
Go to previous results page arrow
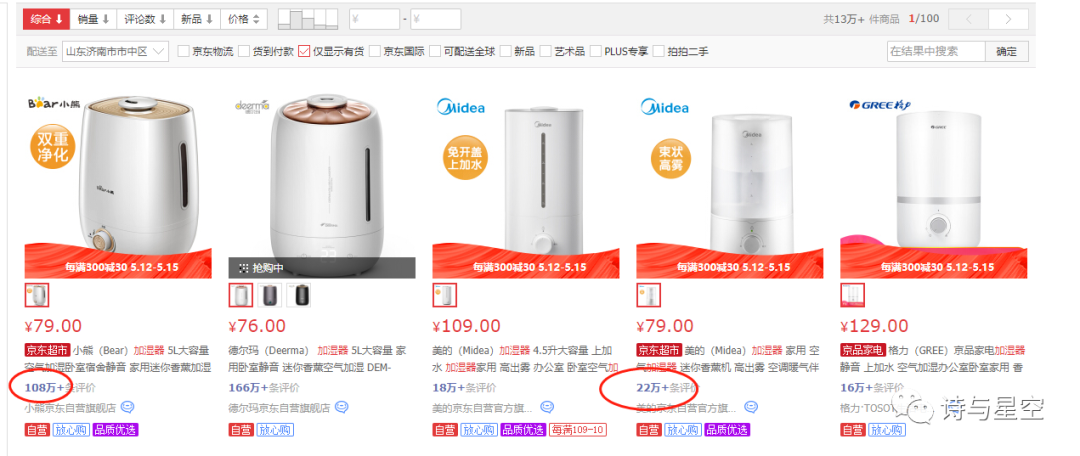[x=968, y=19]
